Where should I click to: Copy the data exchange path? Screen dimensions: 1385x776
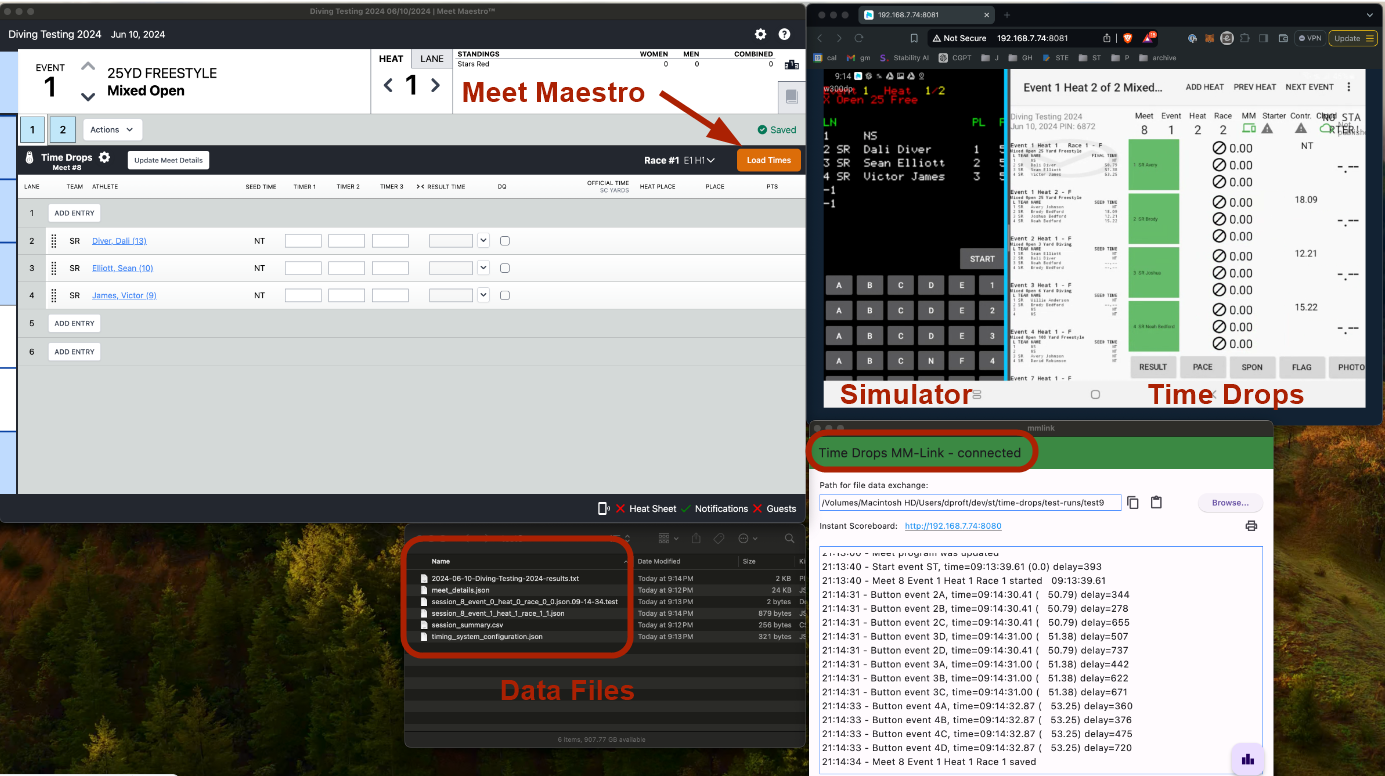point(1132,503)
